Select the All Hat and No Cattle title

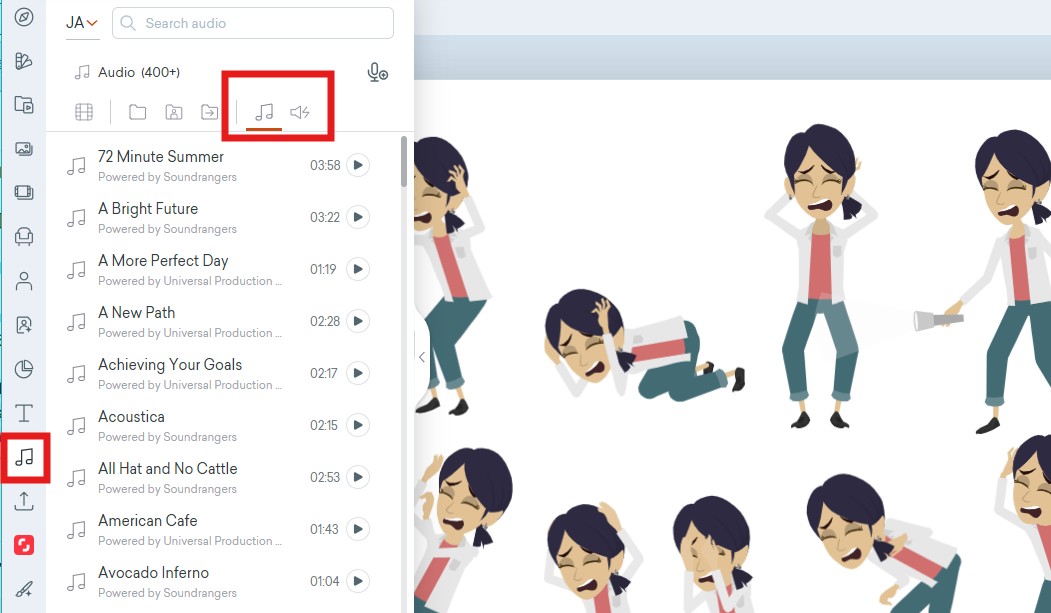(168, 469)
